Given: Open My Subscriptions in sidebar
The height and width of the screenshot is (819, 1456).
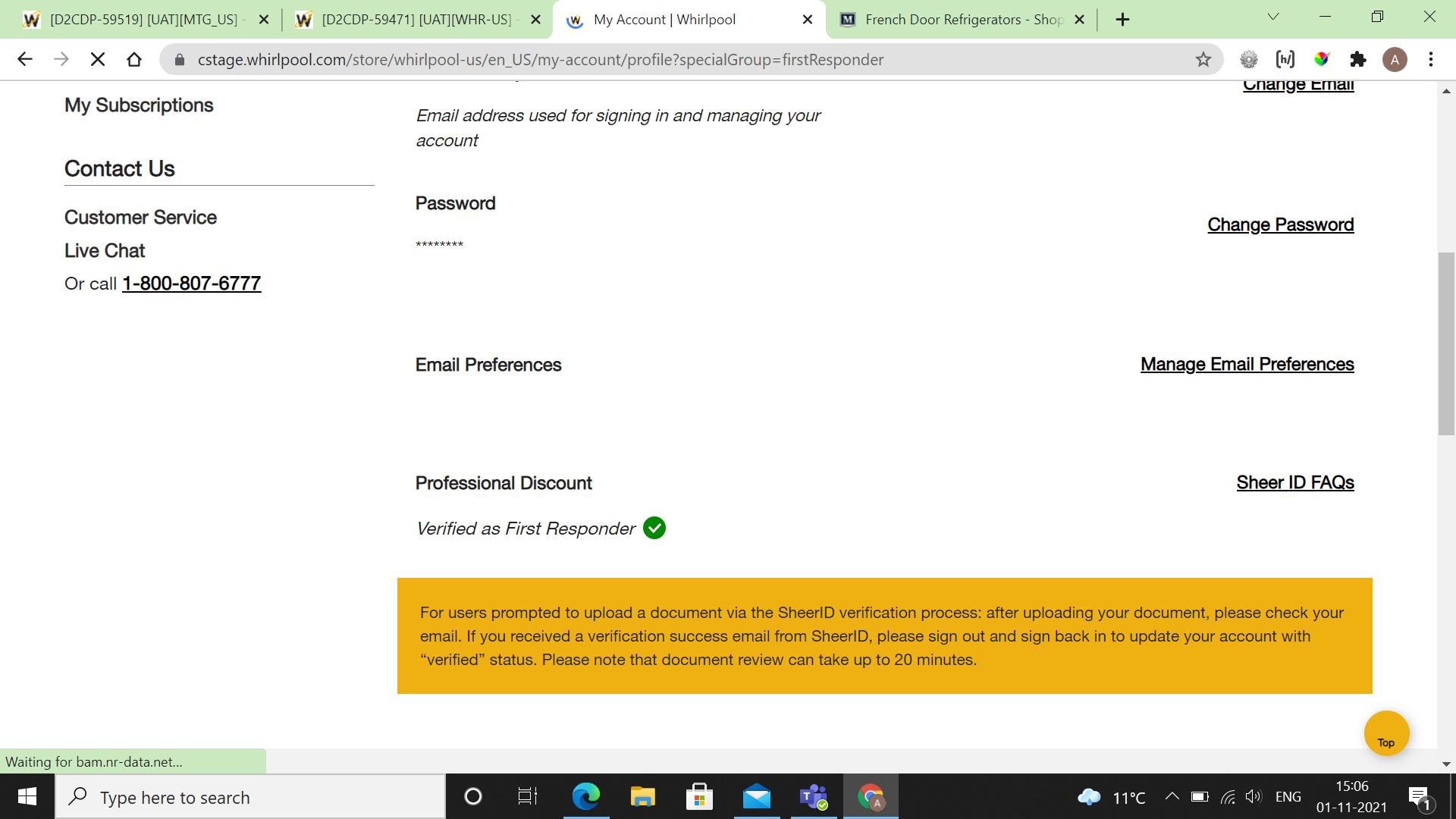Looking at the screenshot, I should (x=139, y=105).
